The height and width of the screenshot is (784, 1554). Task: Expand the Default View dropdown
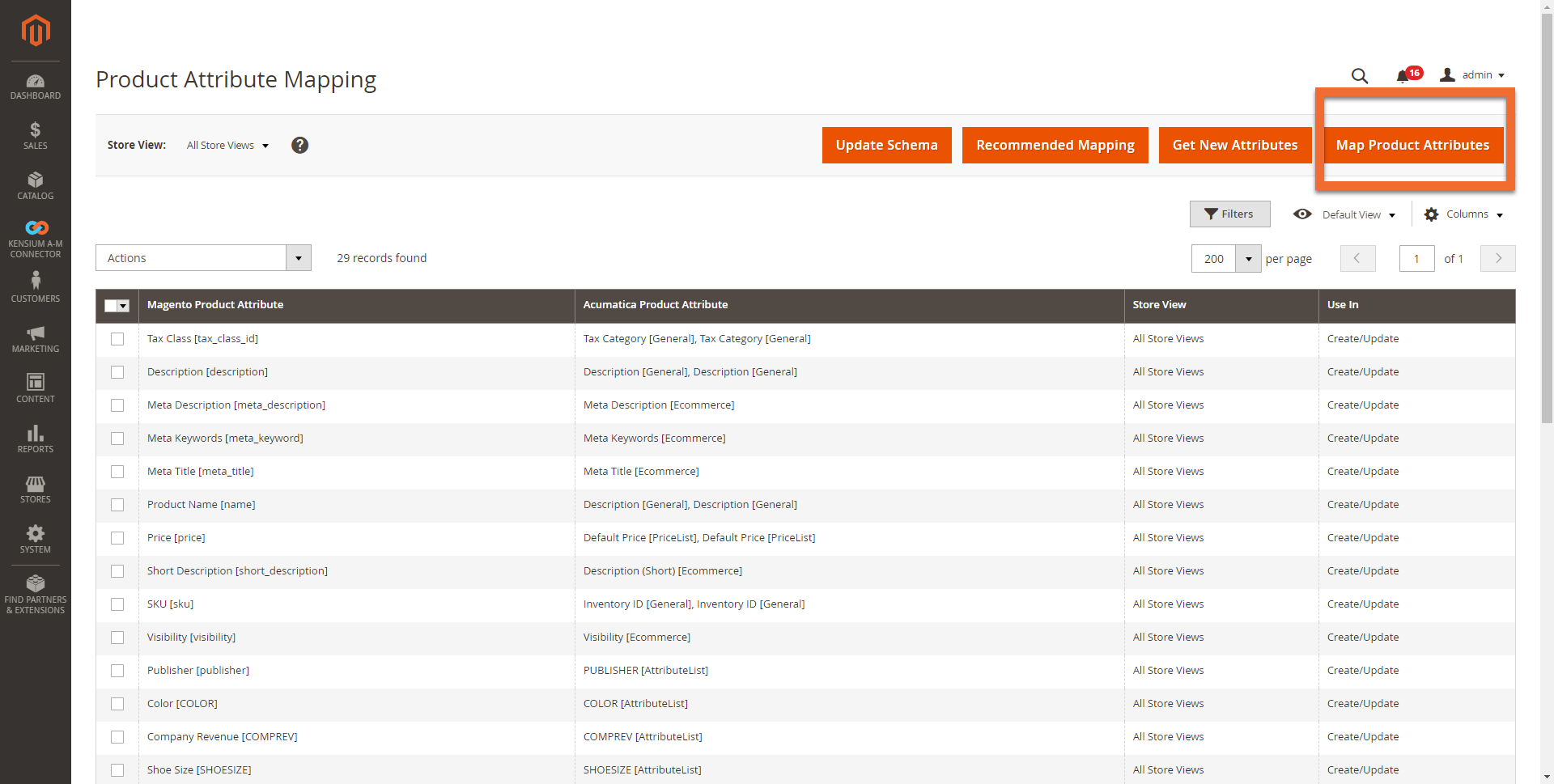pos(1345,214)
